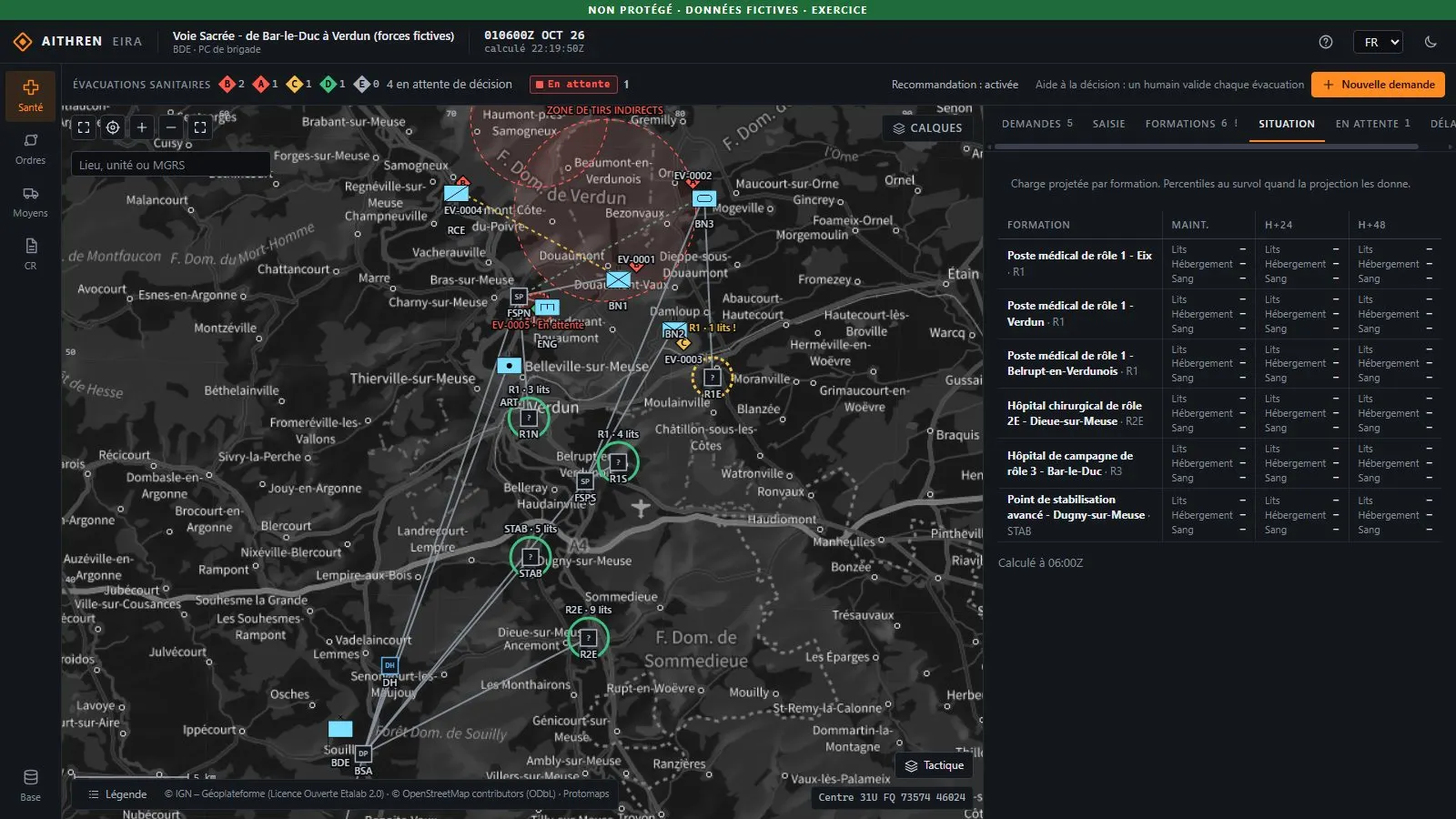This screenshot has height=819, width=1456.
Task: Click the Nouvelle demande button
Action: click(x=1378, y=85)
